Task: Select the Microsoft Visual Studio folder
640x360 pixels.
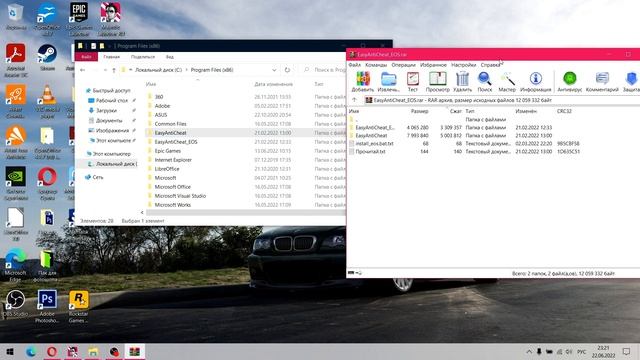Action: tap(180, 196)
